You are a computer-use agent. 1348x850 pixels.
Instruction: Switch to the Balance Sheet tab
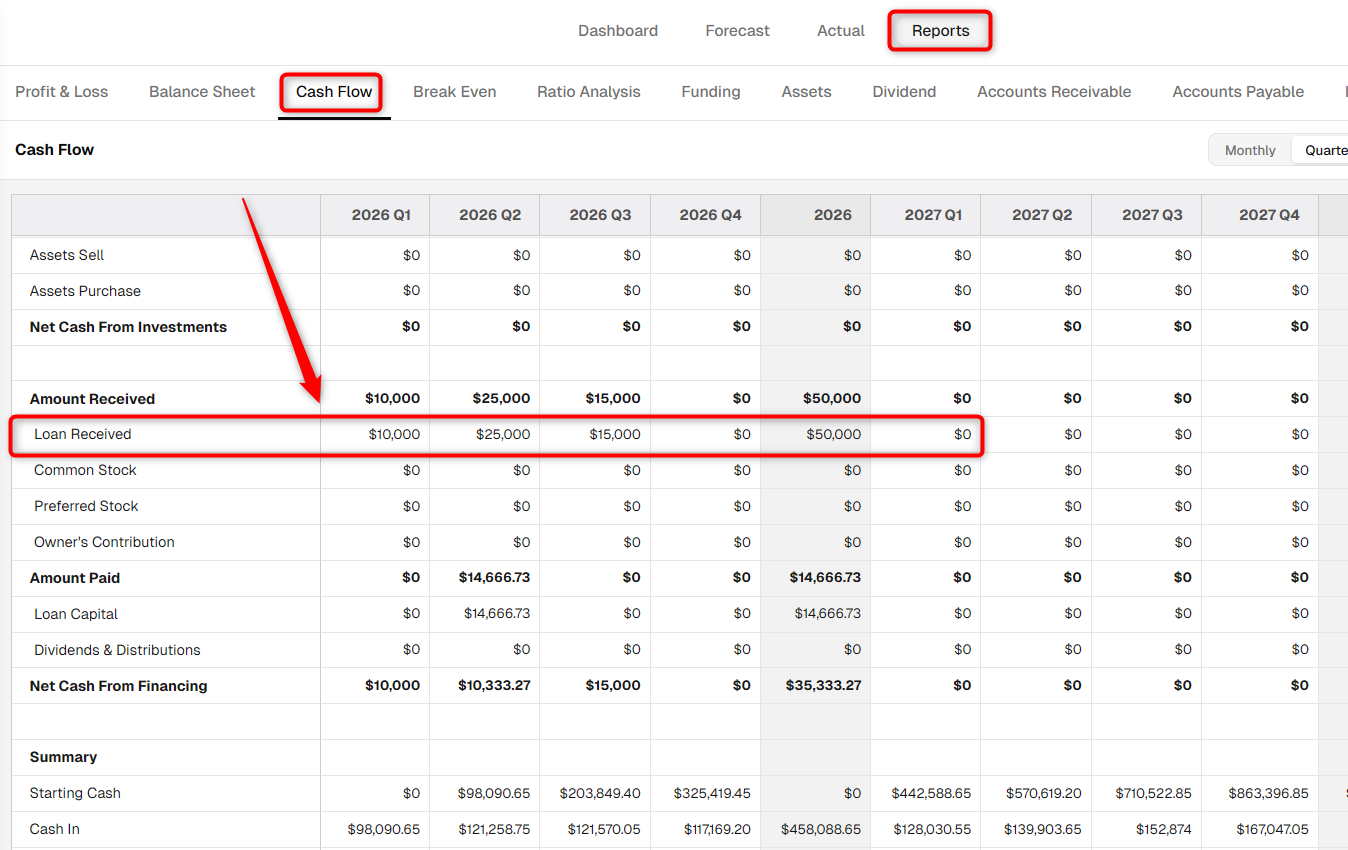click(x=202, y=92)
